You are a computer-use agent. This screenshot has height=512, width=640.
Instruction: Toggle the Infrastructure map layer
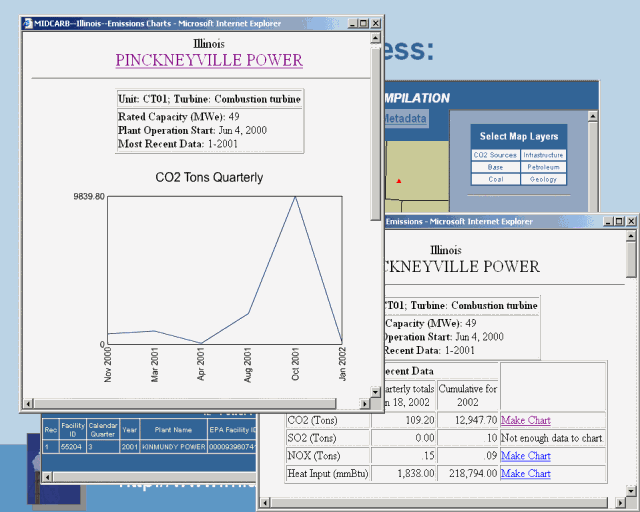point(543,155)
